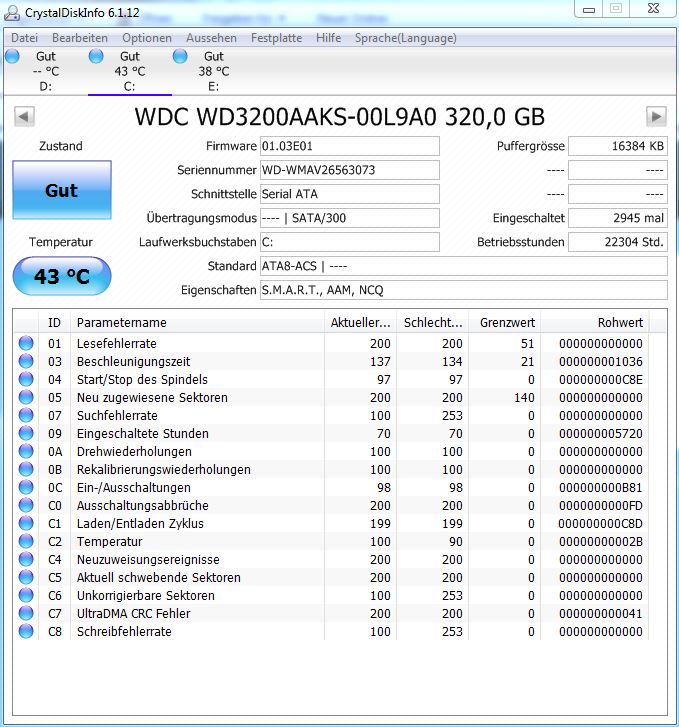Open the Hilfe menu
Screen dimensions: 679x727
328,38
